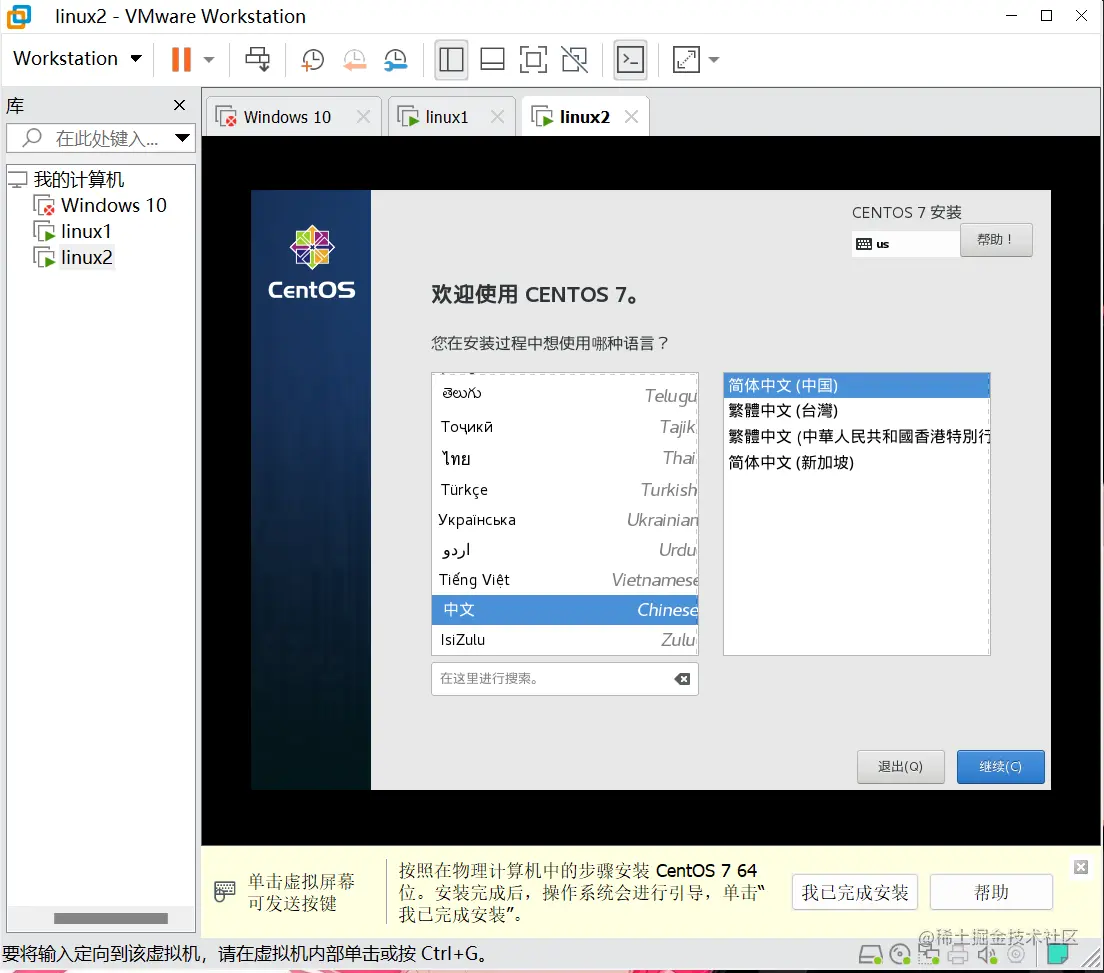The height and width of the screenshot is (973, 1104).
Task: Click the 我已完成安装 button
Action: [x=854, y=892]
